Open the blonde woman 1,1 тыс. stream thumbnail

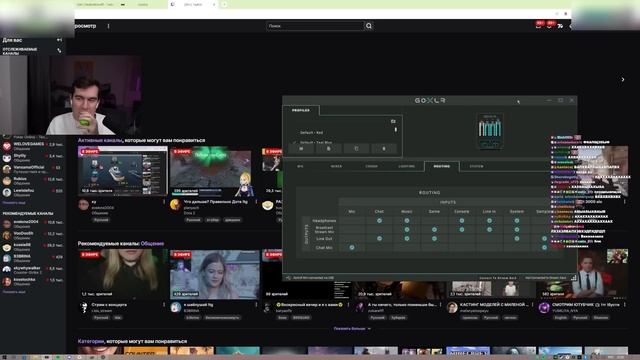(x=122, y=274)
